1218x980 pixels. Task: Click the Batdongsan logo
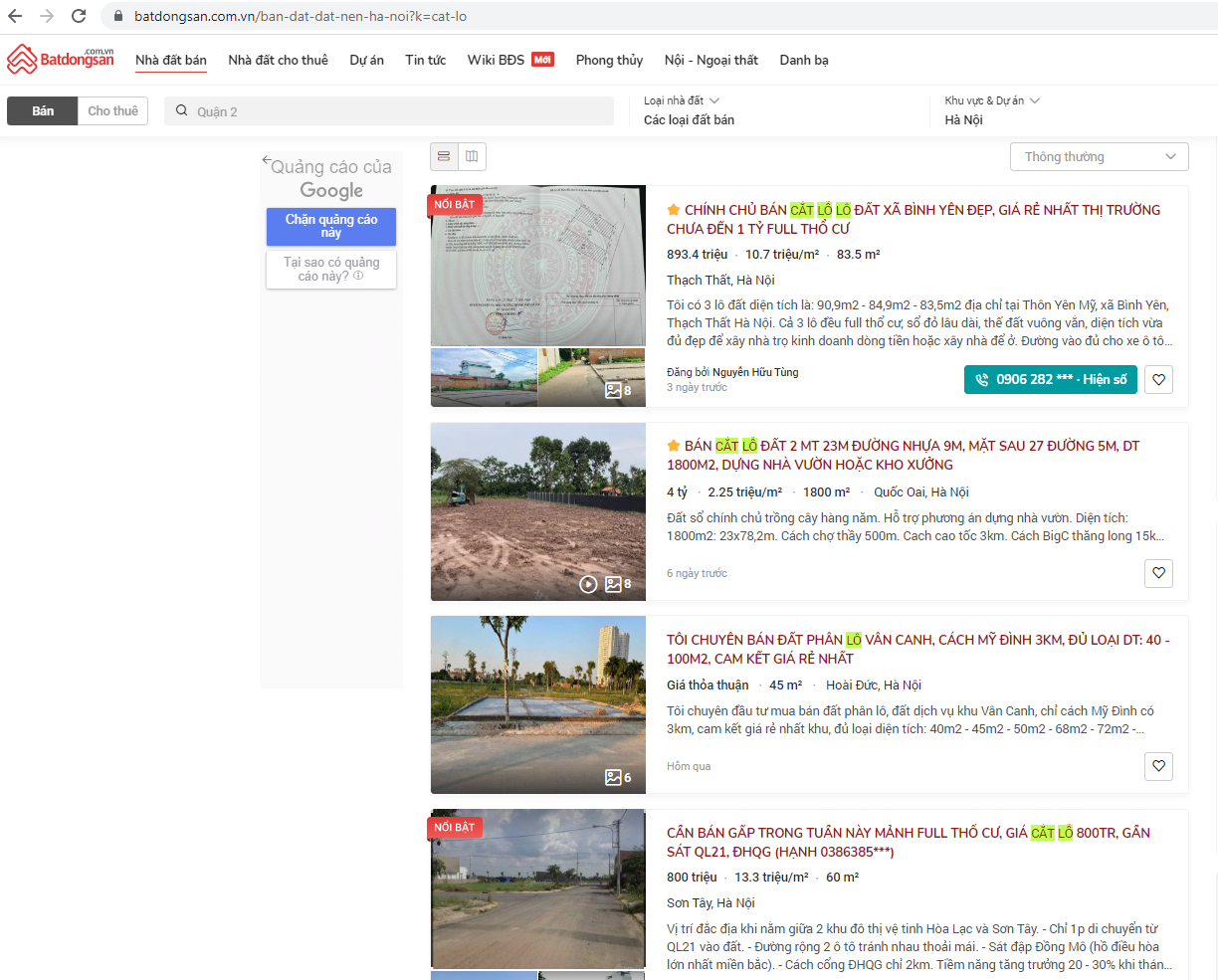61,60
